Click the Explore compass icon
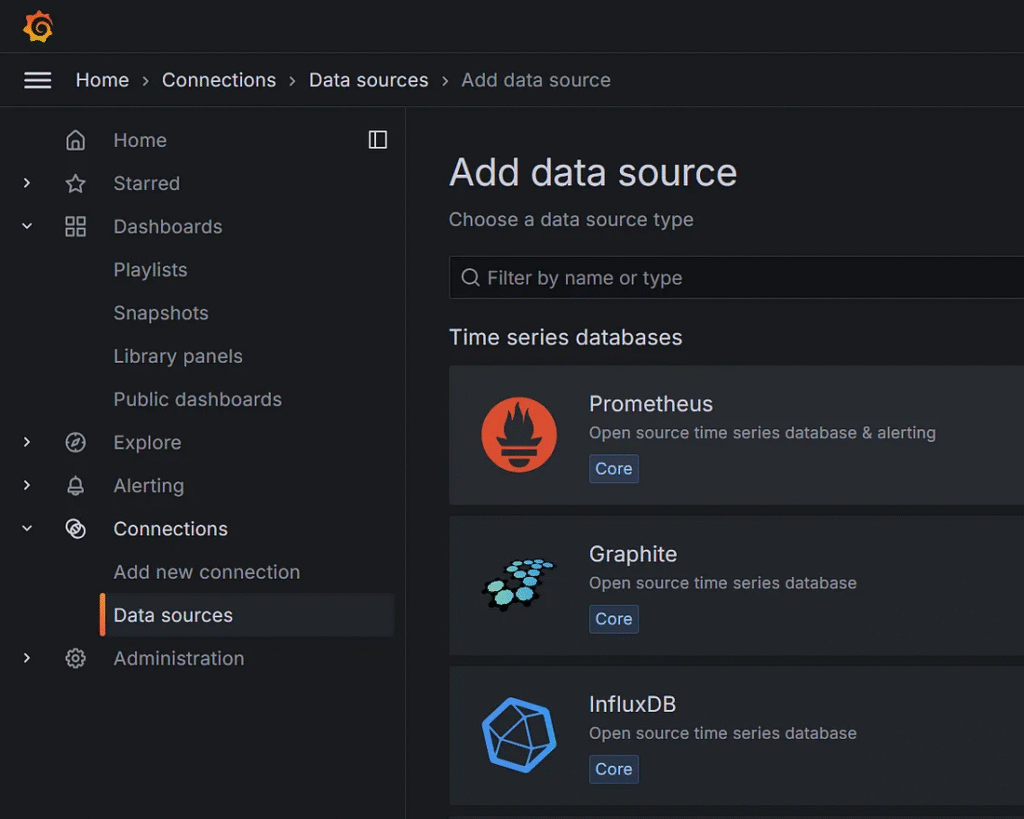The height and width of the screenshot is (819, 1024). 75,442
